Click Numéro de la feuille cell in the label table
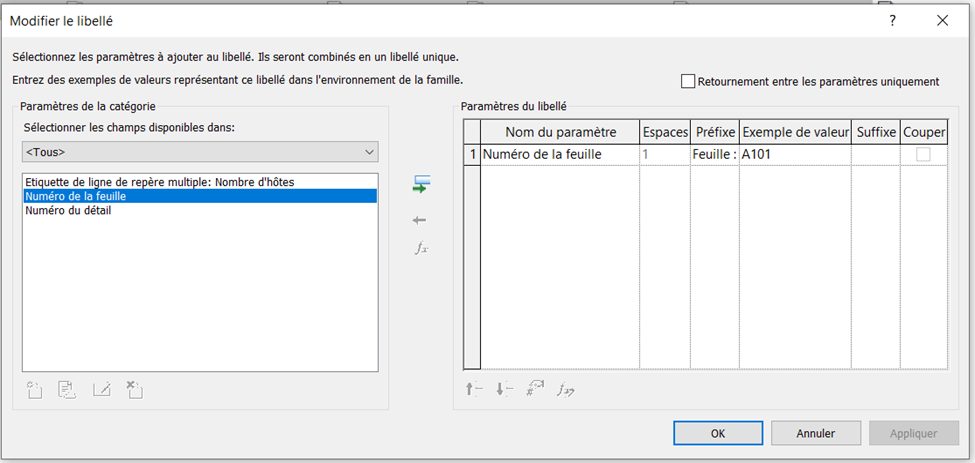Screen dimensions: 975x463 tap(560, 155)
